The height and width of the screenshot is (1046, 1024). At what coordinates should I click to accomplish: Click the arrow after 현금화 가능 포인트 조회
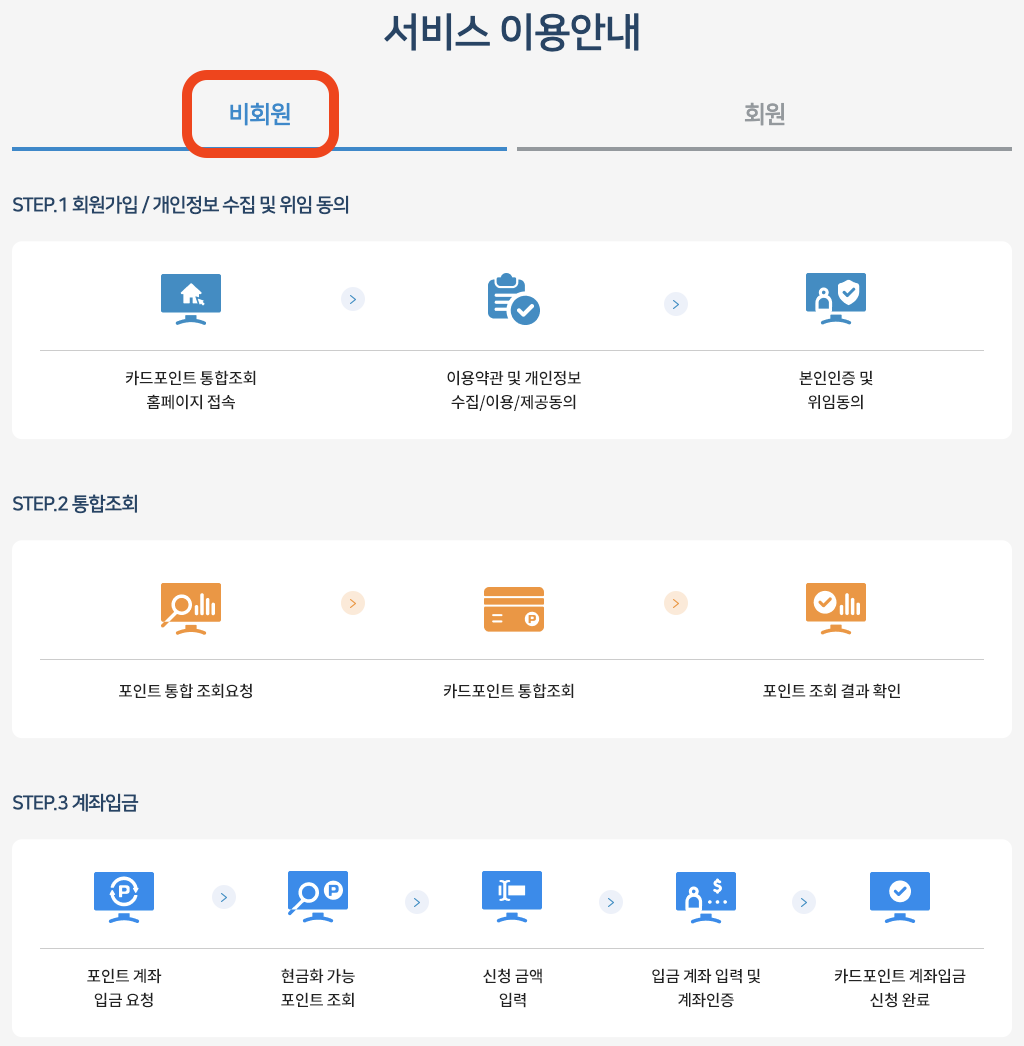pos(417,901)
